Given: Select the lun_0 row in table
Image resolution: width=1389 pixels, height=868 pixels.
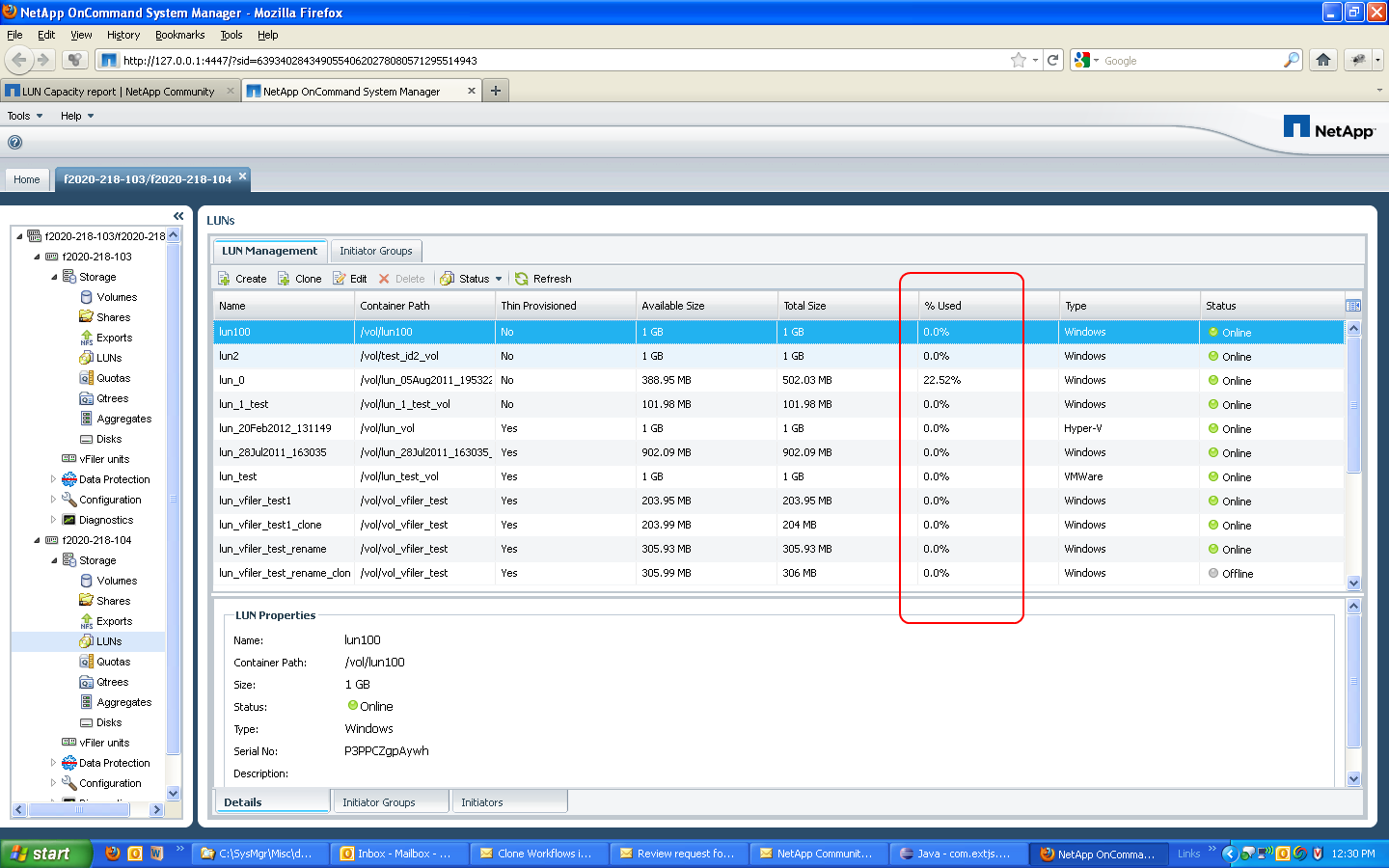Looking at the screenshot, I should point(231,380).
